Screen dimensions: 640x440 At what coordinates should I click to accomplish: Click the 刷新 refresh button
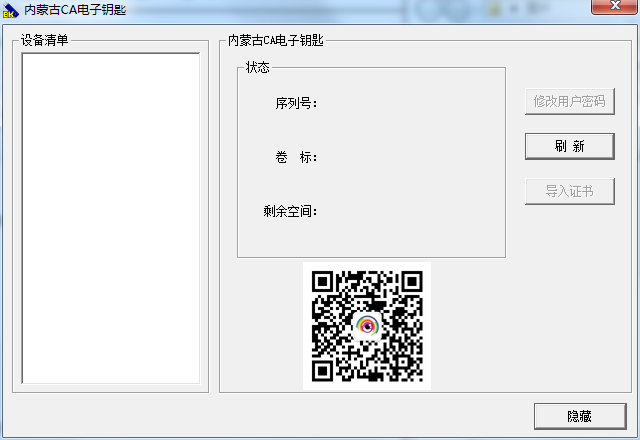[569, 146]
